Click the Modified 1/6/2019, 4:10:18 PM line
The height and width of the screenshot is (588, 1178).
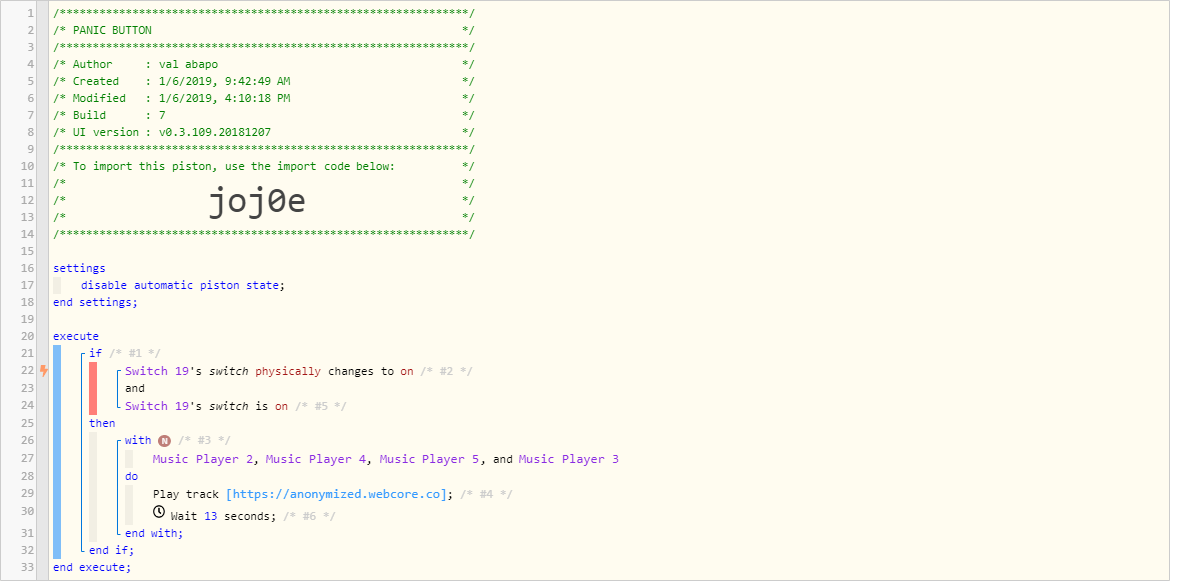click(264, 98)
